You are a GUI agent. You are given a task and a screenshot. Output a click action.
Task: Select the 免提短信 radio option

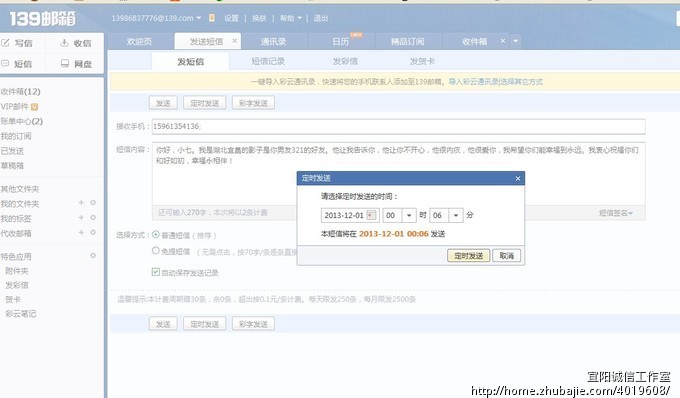pos(156,251)
